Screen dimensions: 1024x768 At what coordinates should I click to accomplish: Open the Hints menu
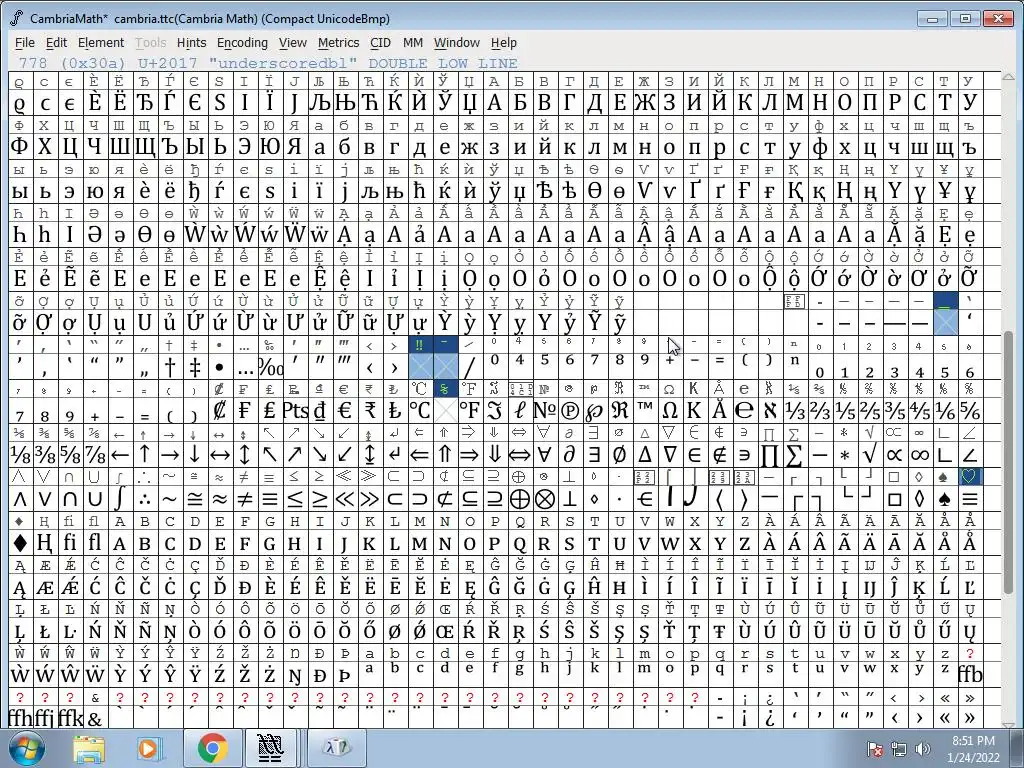pos(191,42)
